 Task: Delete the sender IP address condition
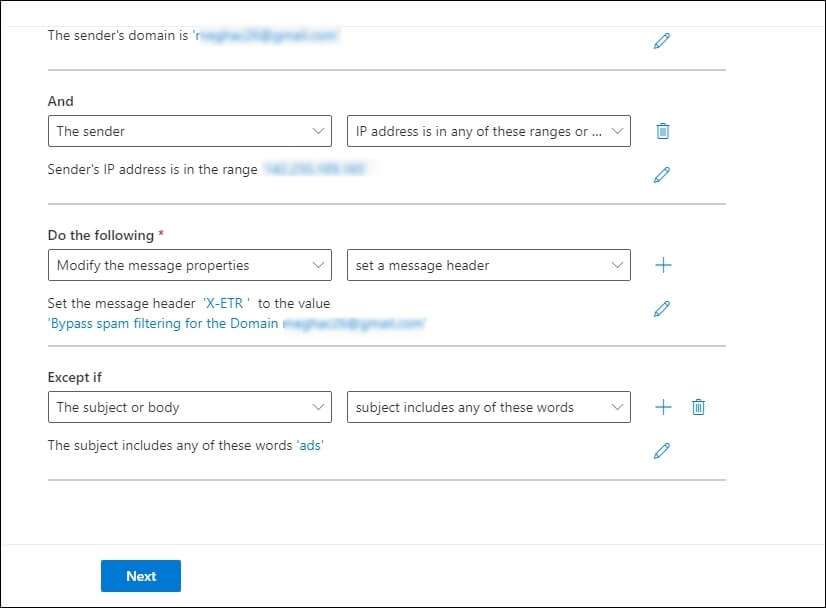pyautogui.click(x=663, y=131)
